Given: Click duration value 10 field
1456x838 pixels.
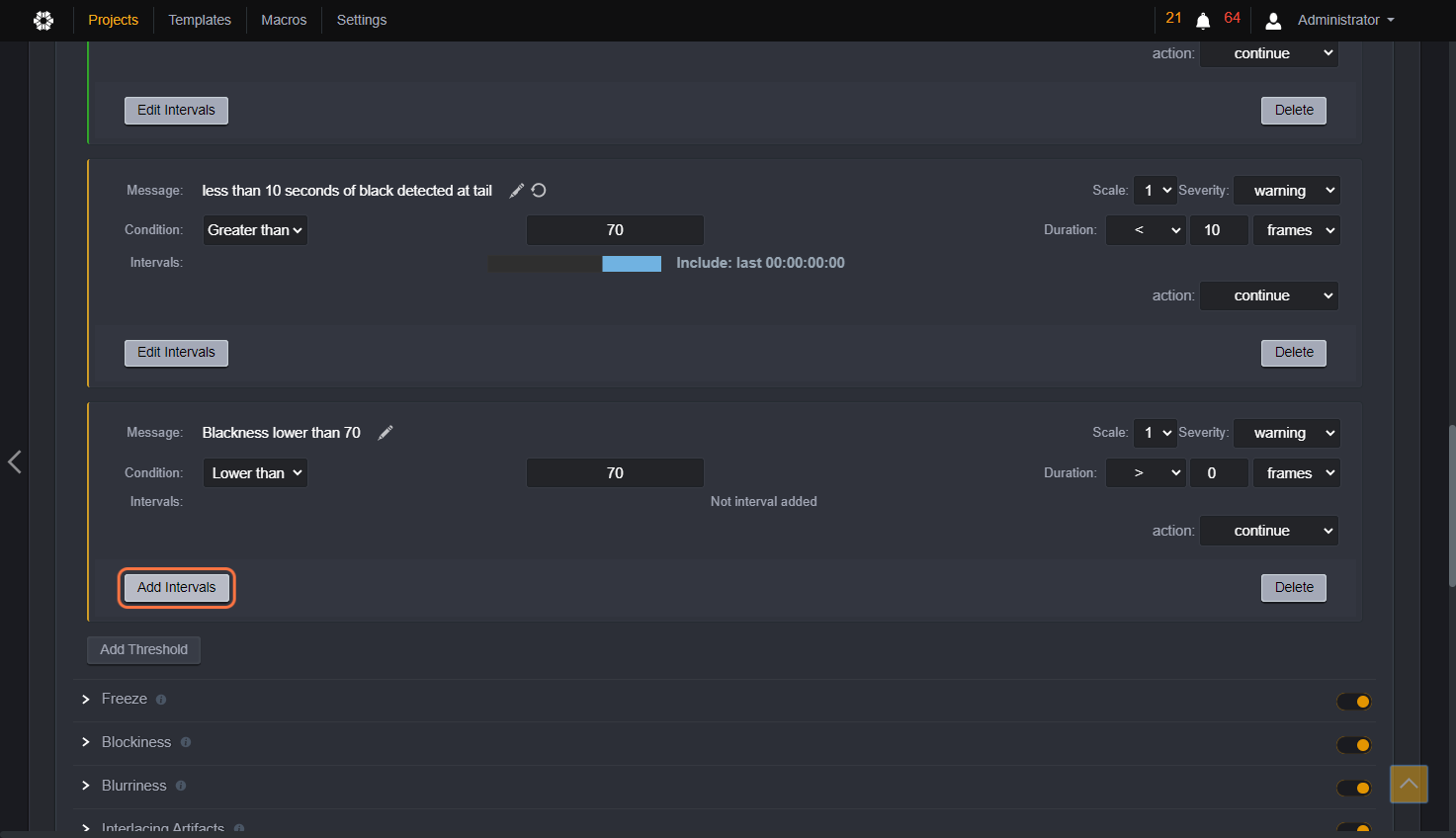Looking at the screenshot, I should (1219, 230).
